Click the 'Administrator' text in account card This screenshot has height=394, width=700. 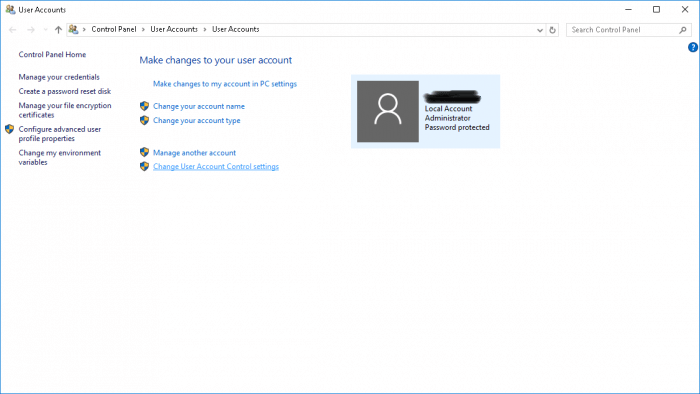click(447, 118)
